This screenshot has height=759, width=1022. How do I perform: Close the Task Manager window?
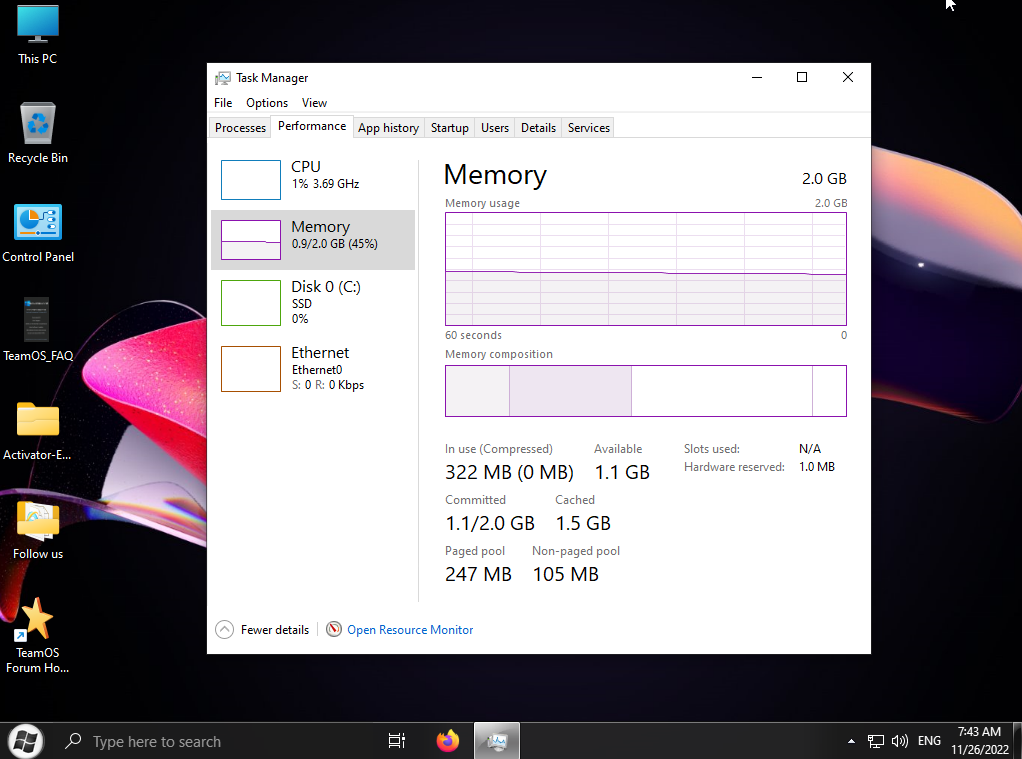click(x=847, y=78)
